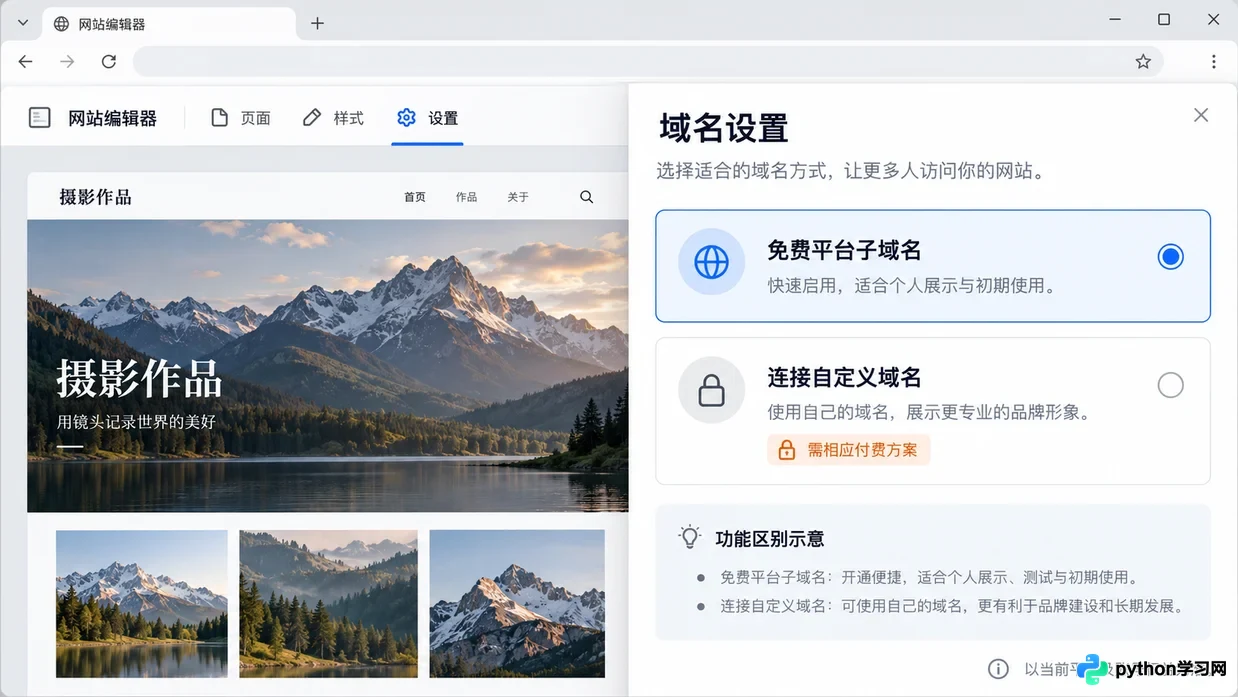Select the 设置 tab
Image resolution: width=1238 pixels, height=697 pixels.
(x=427, y=118)
